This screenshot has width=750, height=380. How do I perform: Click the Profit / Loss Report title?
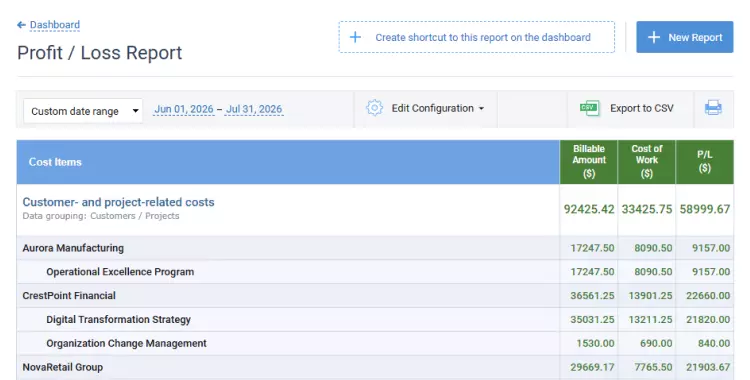click(x=99, y=53)
